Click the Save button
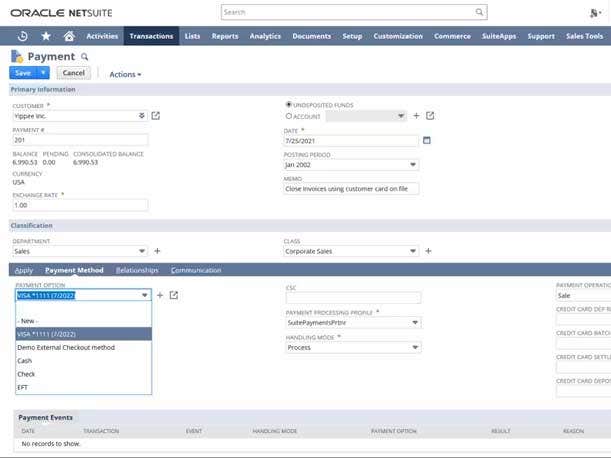 point(23,73)
